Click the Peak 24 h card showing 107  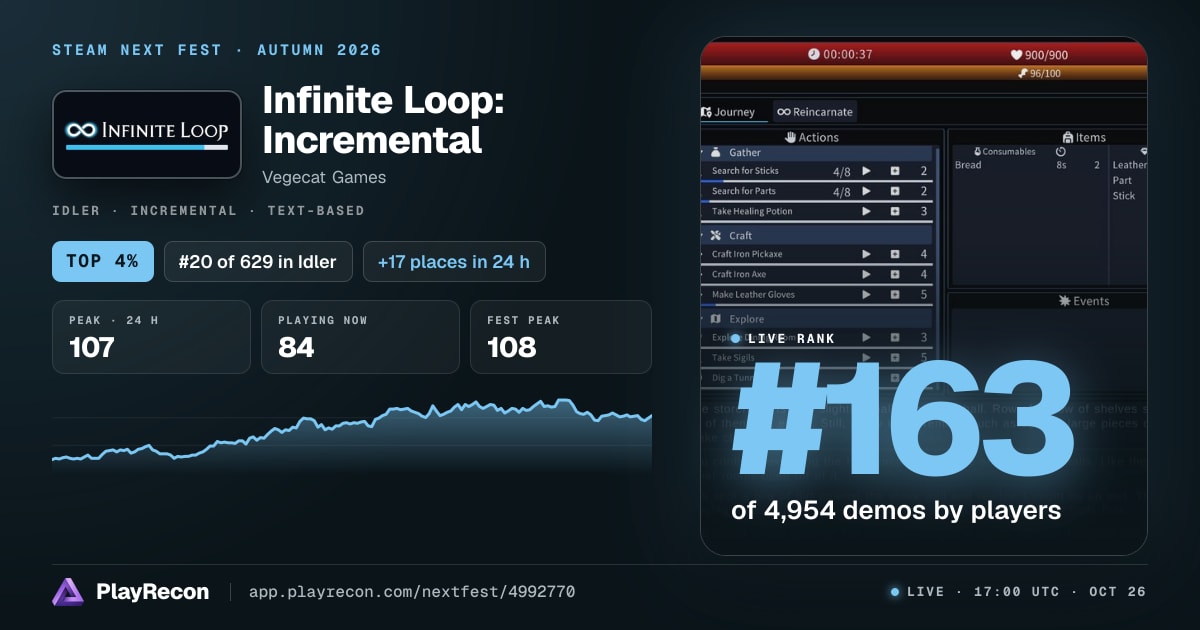click(x=151, y=337)
